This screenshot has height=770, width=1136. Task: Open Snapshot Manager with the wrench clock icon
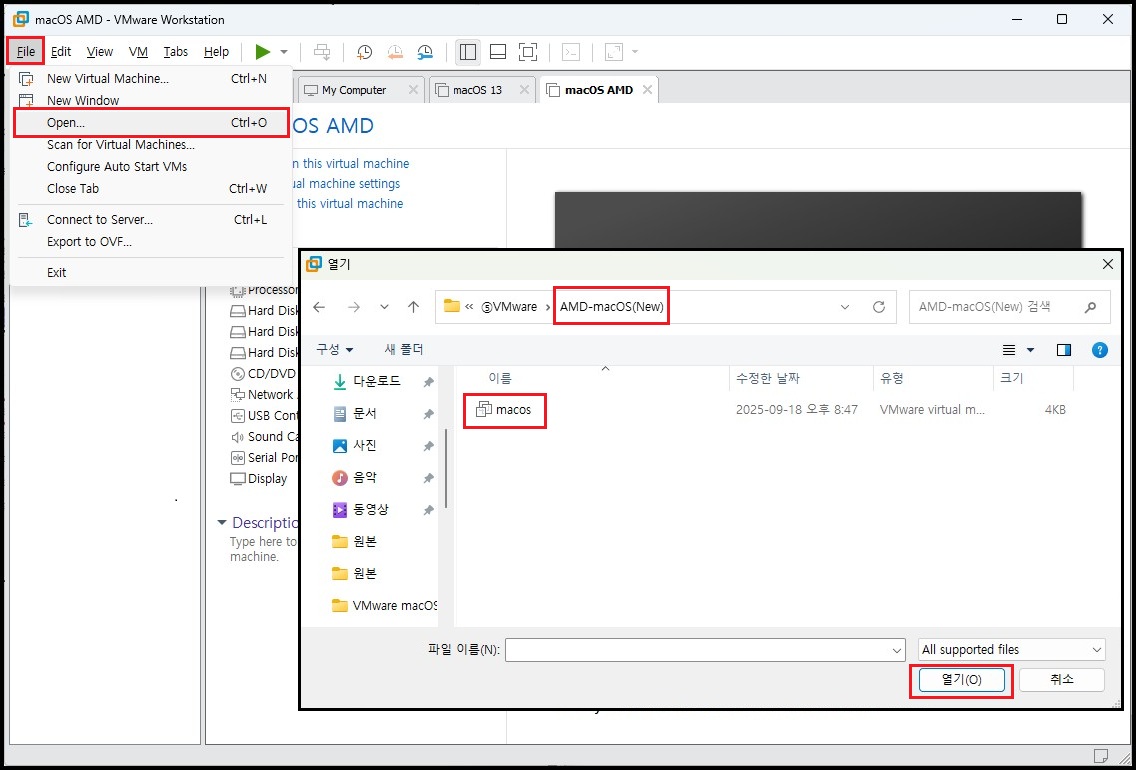[x=425, y=51]
